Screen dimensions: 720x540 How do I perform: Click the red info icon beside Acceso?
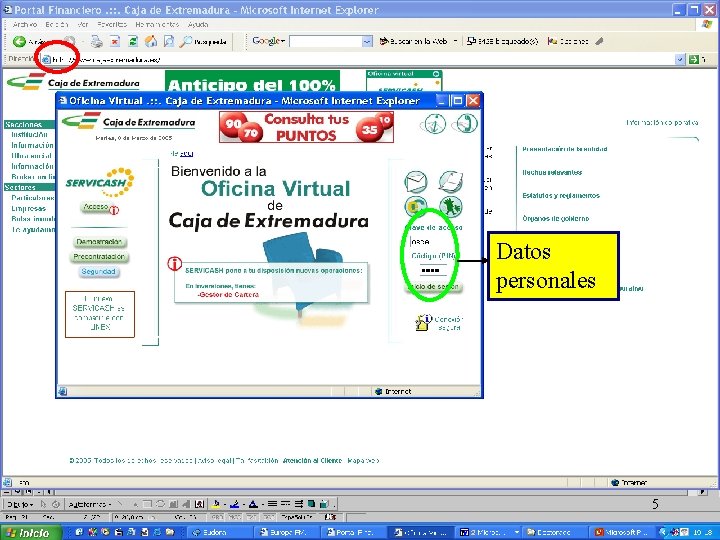114,210
